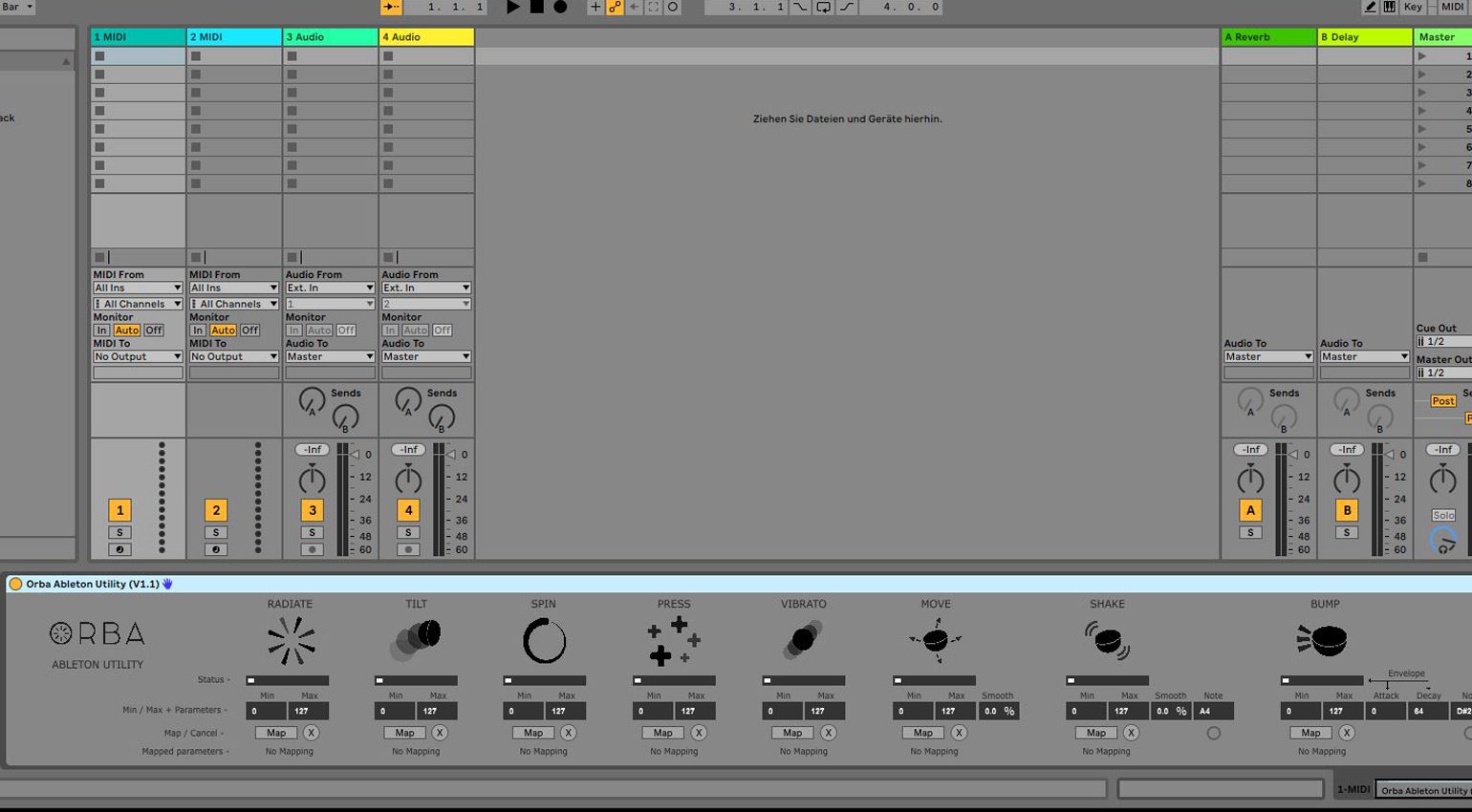This screenshot has height=812, width=1472.
Task: Toggle the Computer MIDI Keyboard icon
Action: click(x=1389, y=7)
